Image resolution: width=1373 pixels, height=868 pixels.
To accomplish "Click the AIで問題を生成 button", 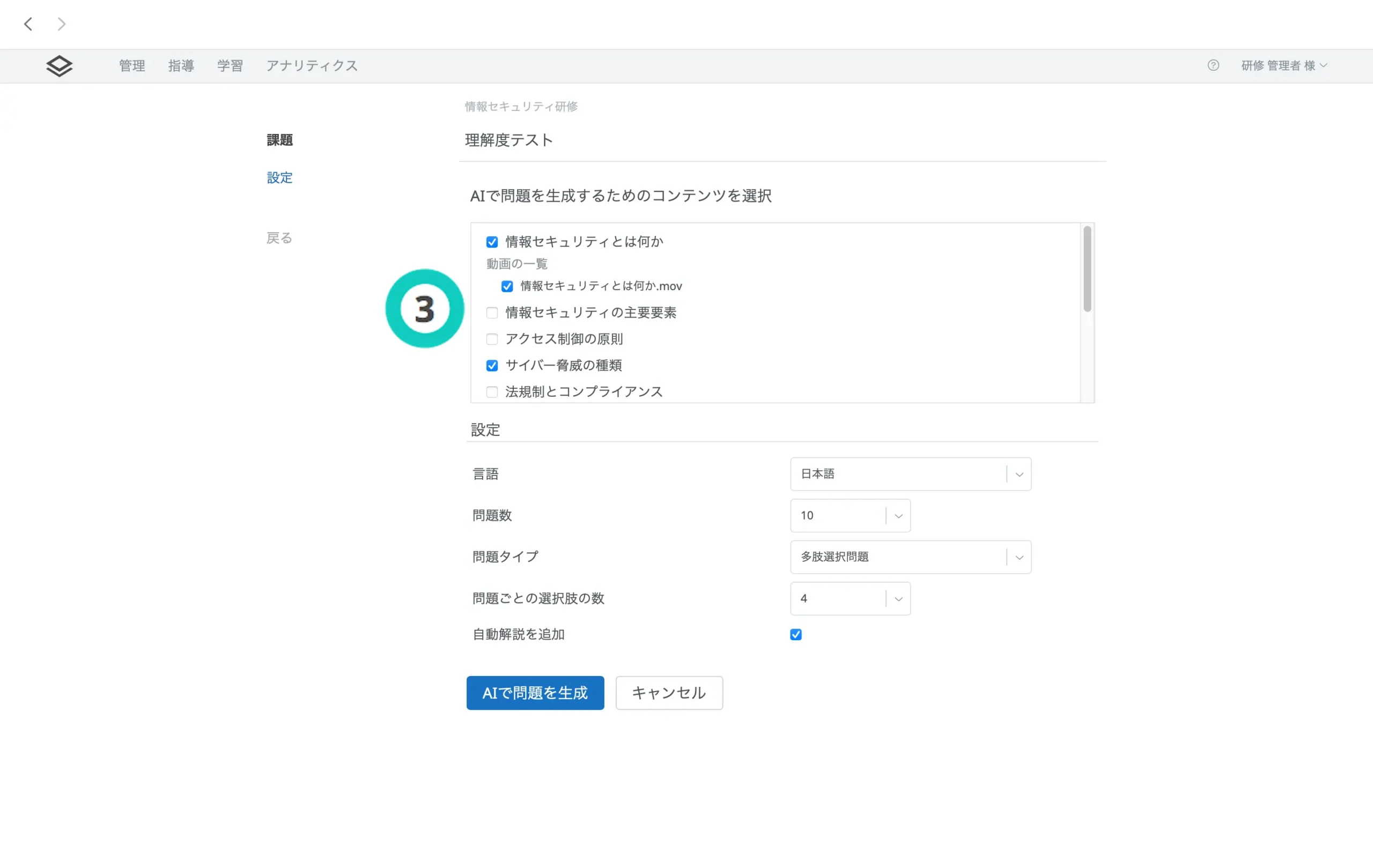I will coord(535,693).
